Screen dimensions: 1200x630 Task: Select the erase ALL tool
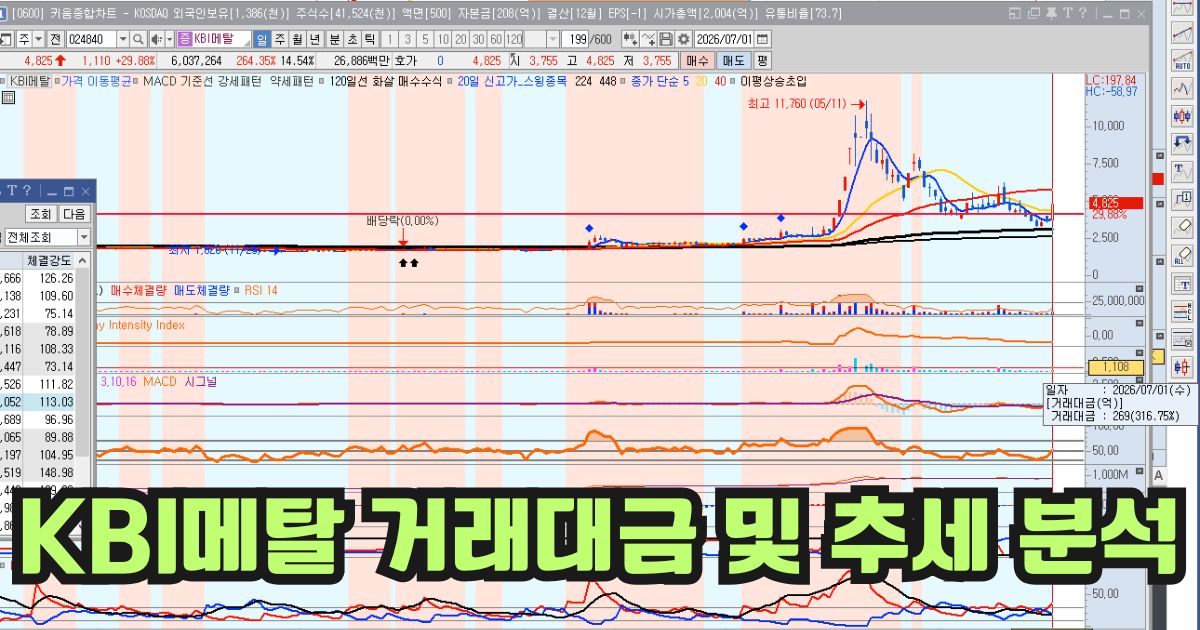1183,254
